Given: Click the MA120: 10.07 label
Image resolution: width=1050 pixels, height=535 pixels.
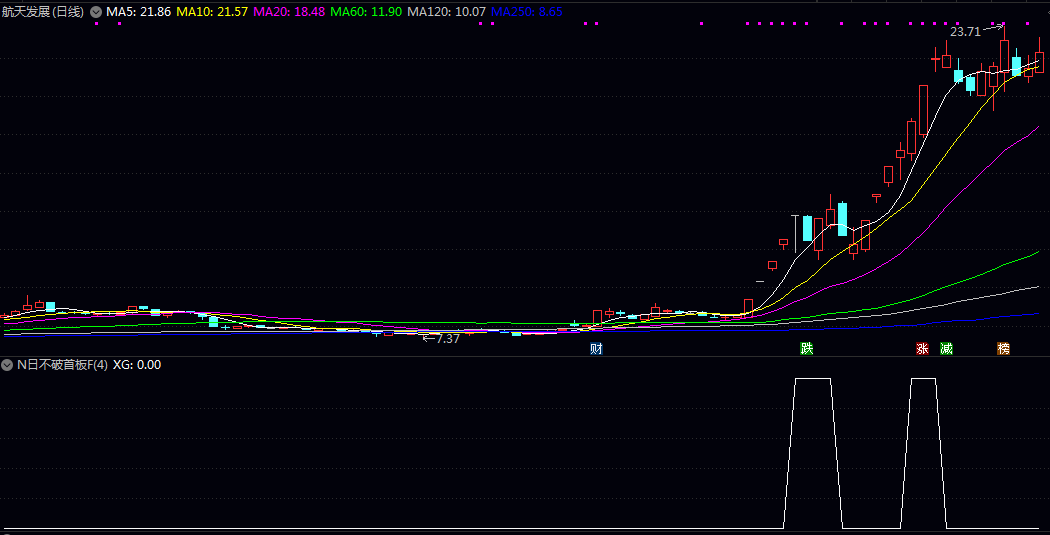Looking at the screenshot, I should (447, 12).
